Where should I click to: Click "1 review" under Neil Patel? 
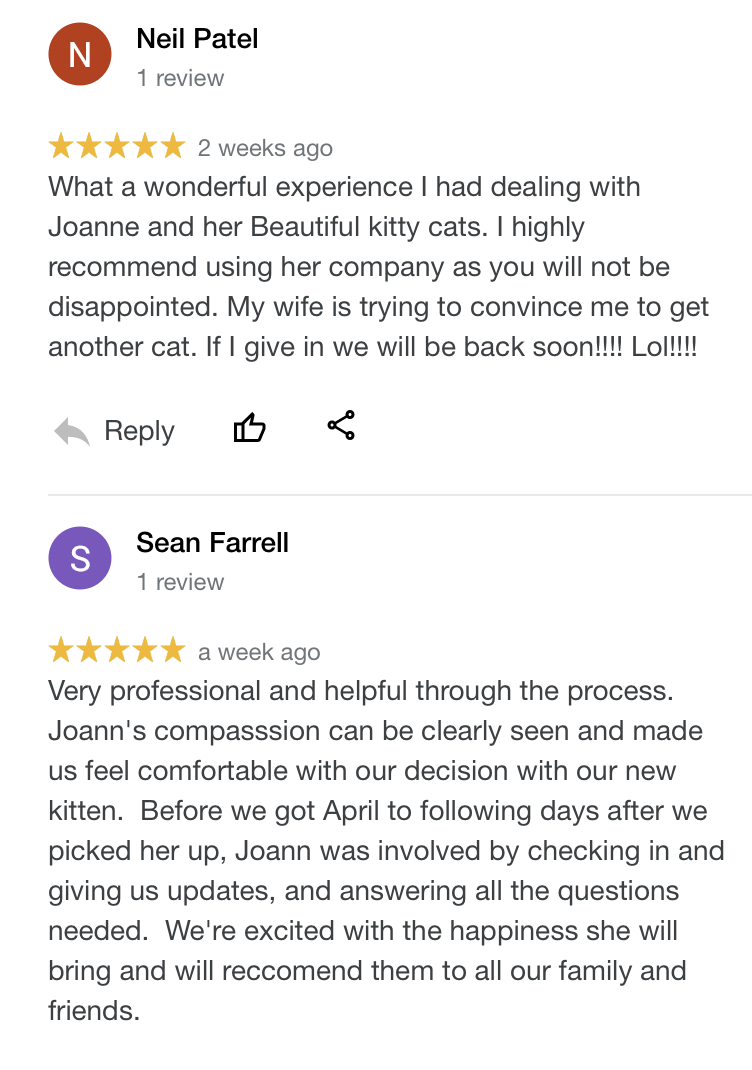point(180,78)
